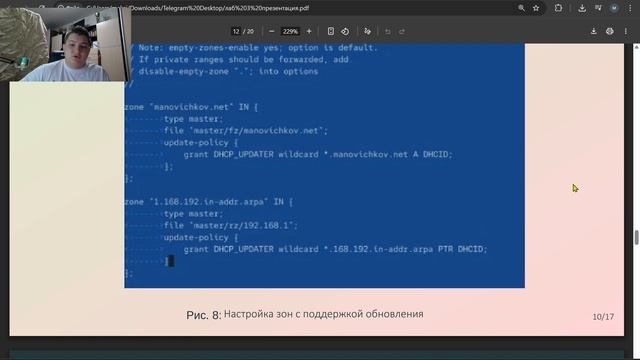Click grant line ending 'PTR DHCID;'
Screen dimensions: 640x360
click(x=336, y=249)
